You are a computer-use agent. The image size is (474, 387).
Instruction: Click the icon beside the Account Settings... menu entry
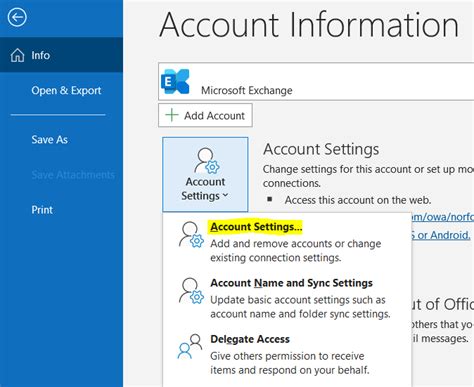191,235
